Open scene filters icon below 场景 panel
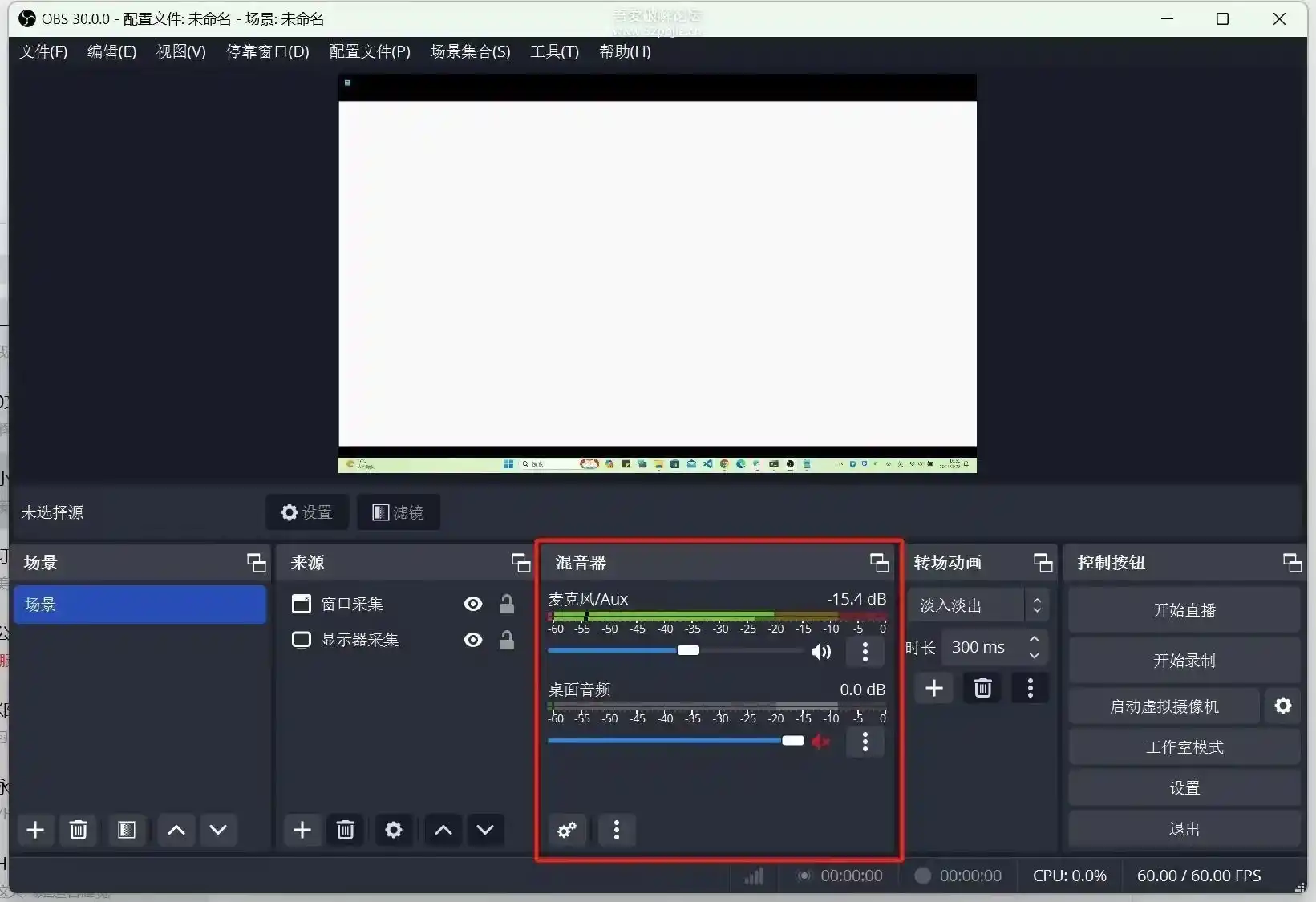 [126, 830]
